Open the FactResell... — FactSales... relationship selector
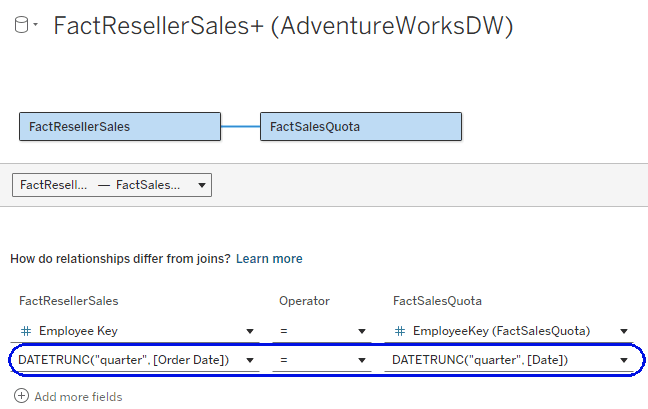 tap(111, 185)
